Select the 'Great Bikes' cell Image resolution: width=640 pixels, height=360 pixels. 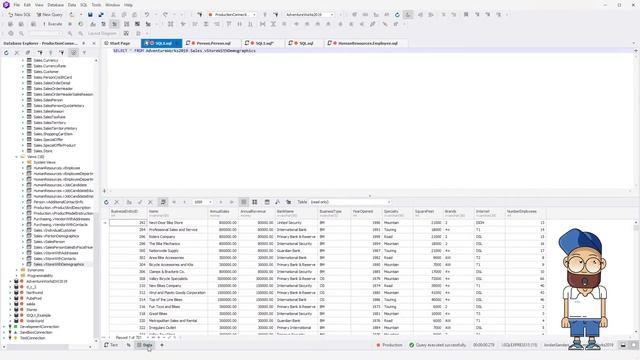177,314
